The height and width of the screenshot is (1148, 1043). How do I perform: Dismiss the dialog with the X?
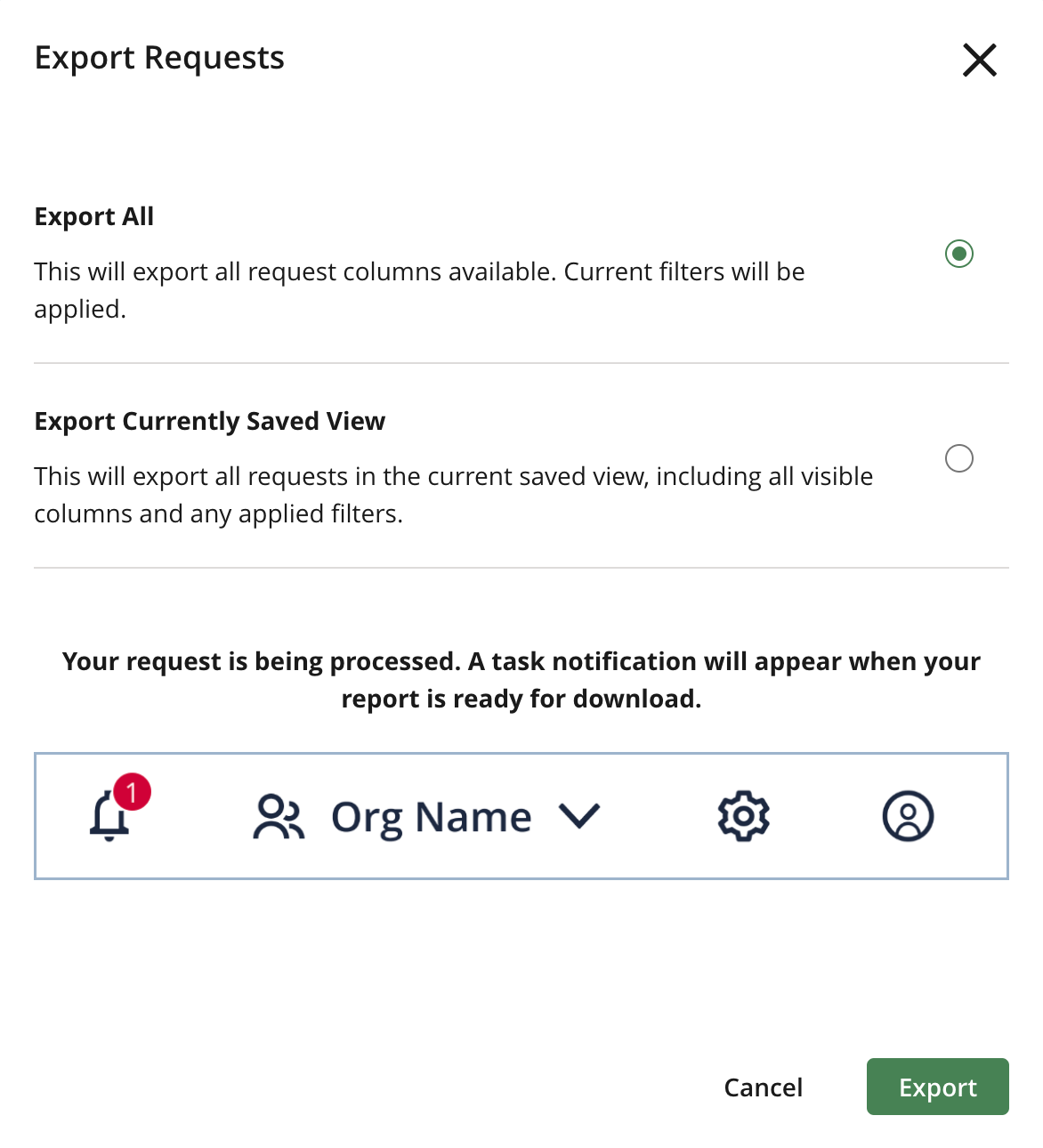(x=979, y=60)
